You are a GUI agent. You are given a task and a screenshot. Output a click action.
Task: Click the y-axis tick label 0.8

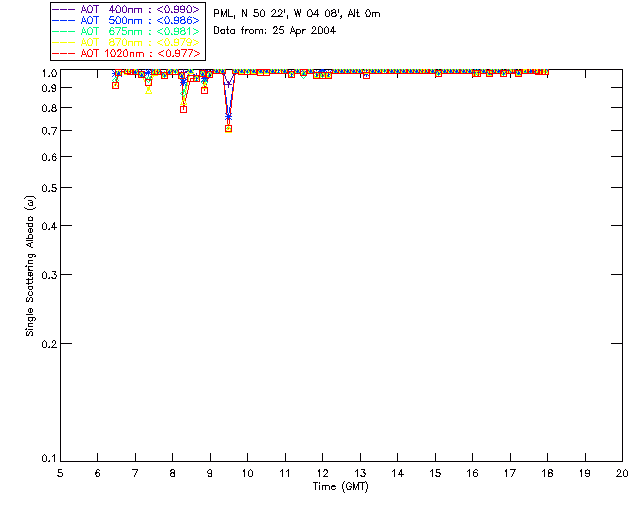pyautogui.click(x=49, y=108)
